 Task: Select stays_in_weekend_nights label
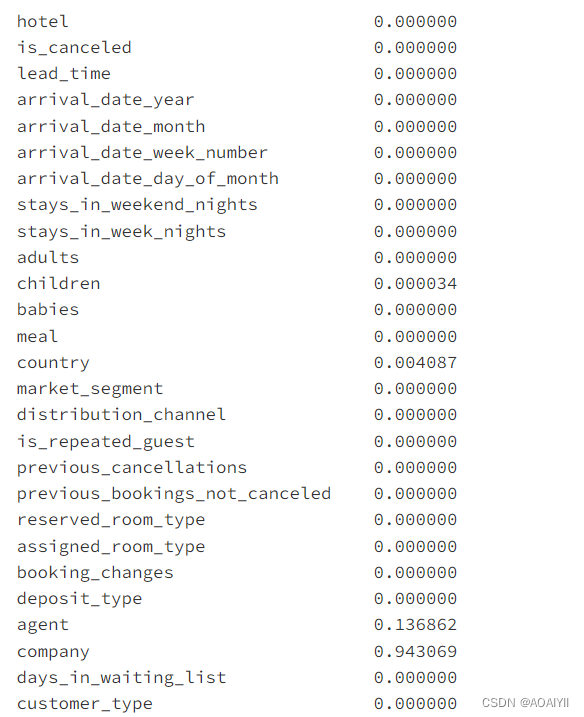pyautogui.click(x=137, y=205)
